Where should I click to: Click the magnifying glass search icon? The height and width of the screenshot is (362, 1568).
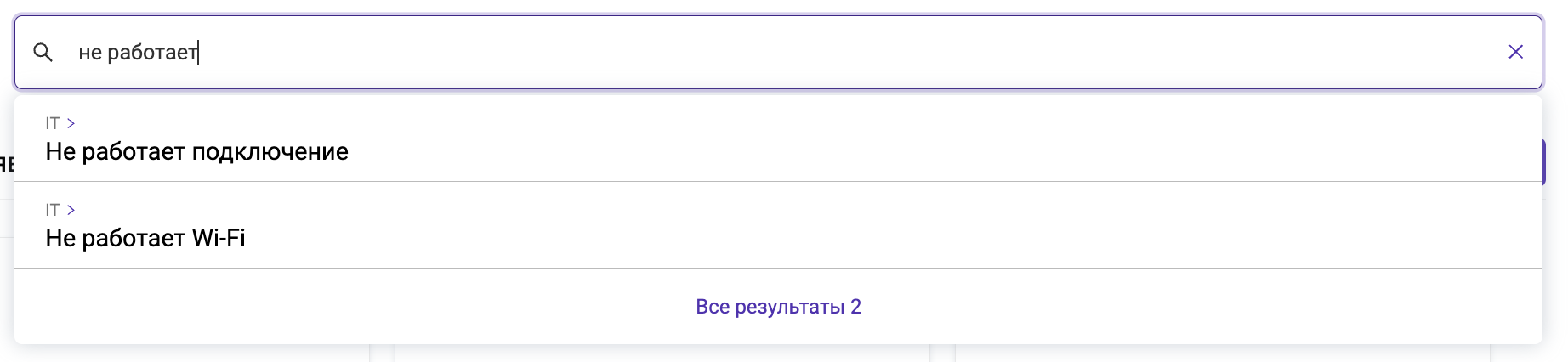(x=43, y=53)
